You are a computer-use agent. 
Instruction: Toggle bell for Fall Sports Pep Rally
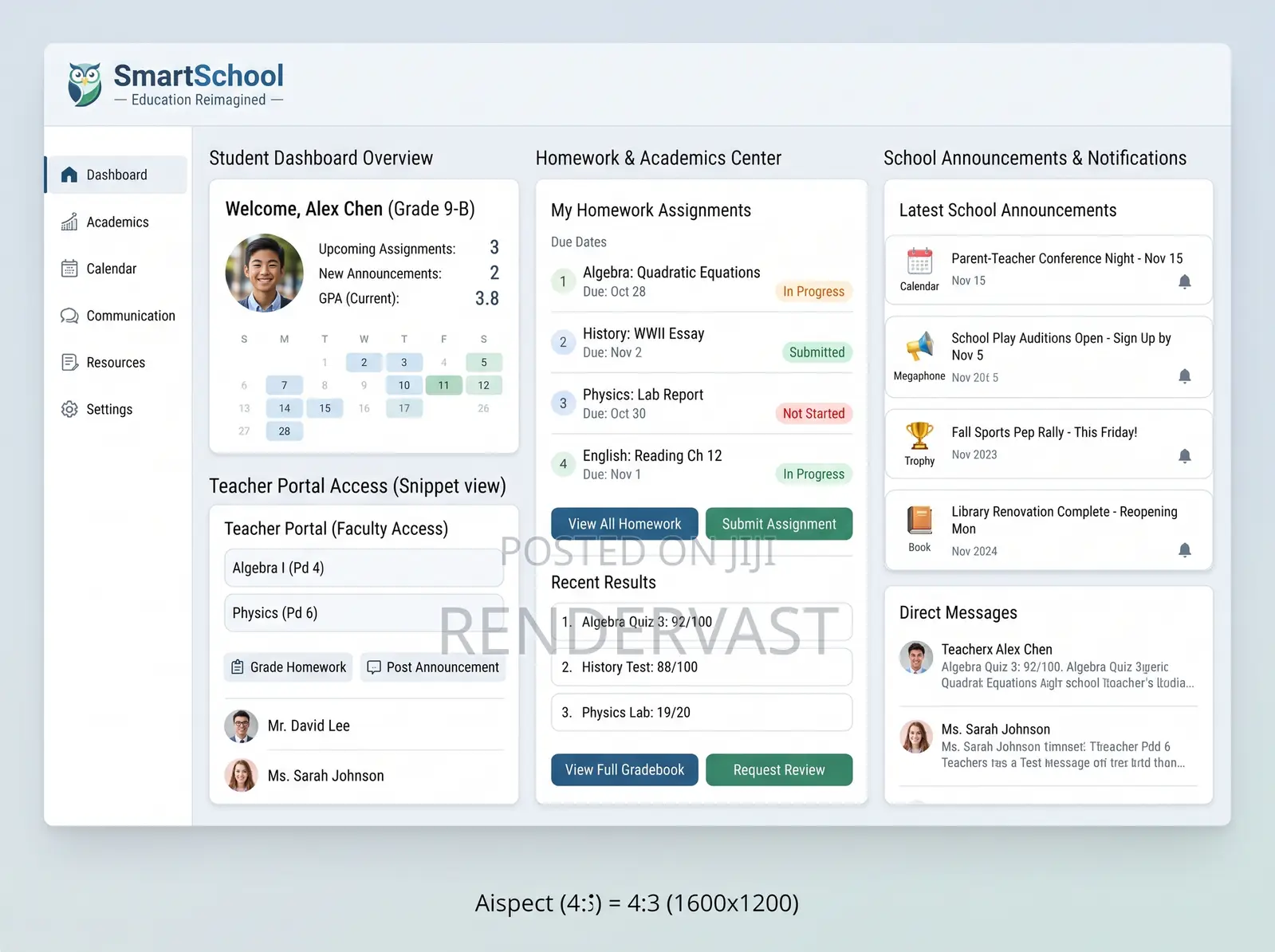click(x=1185, y=455)
